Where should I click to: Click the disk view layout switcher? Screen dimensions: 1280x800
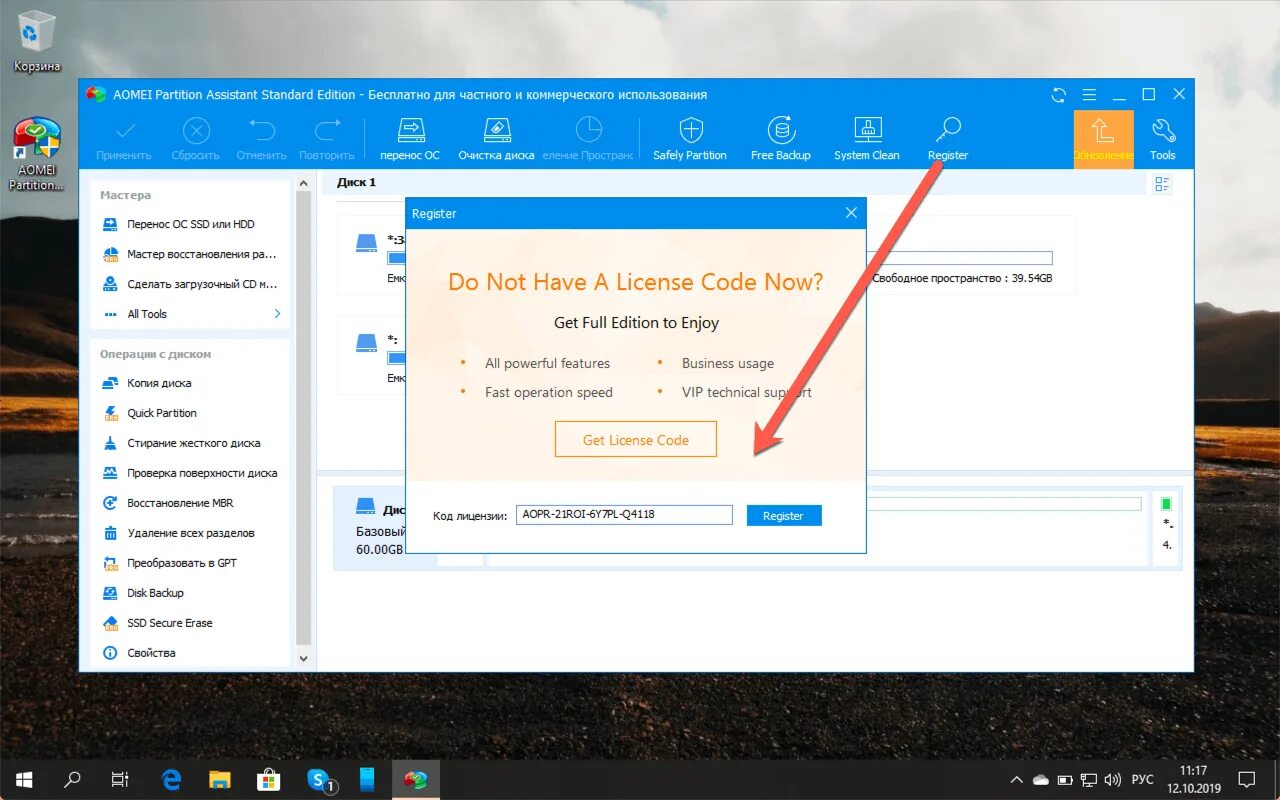coord(1160,183)
